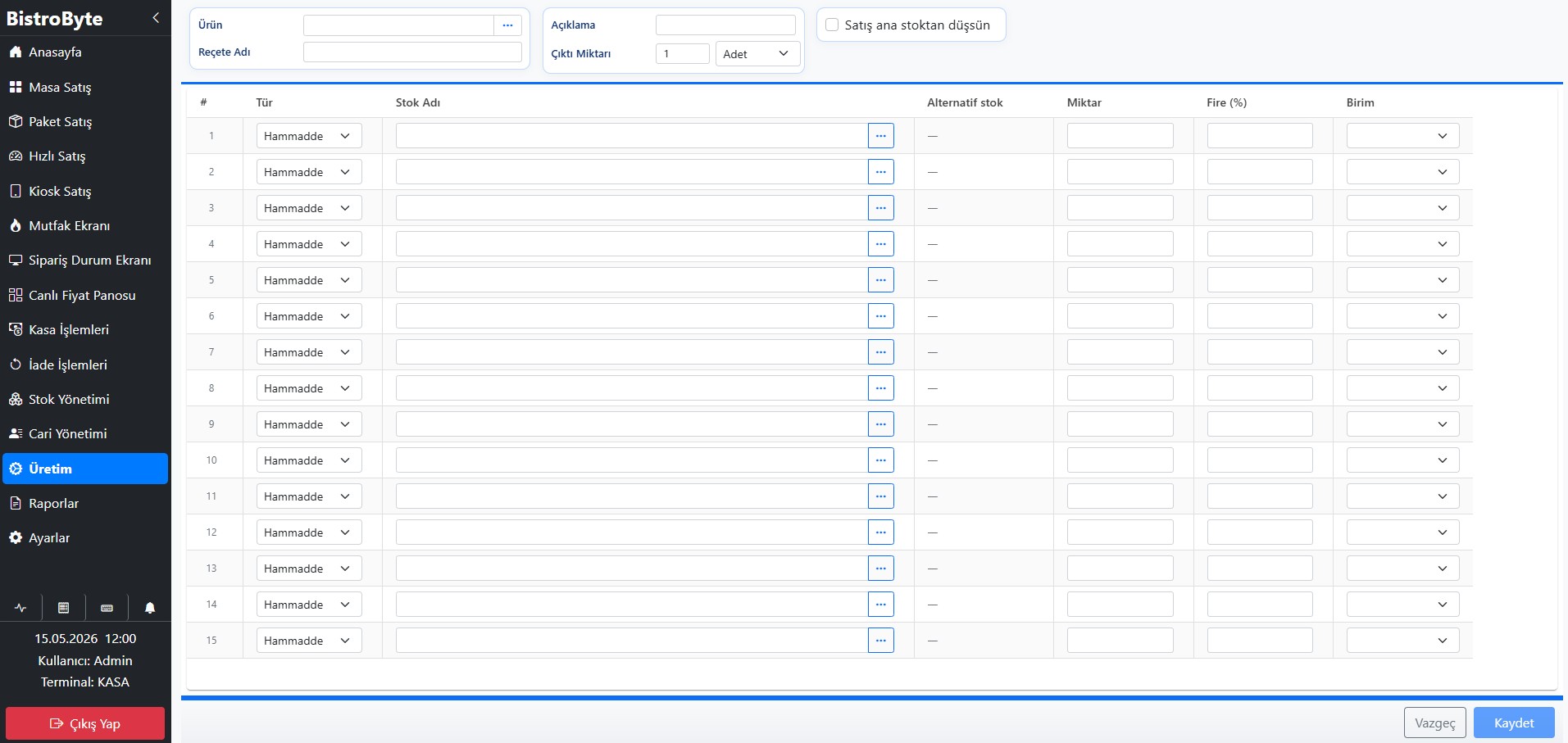The width and height of the screenshot is (1568, 743).
Task: Open stock picker button in row 15
Action: [x=880, y=641]
